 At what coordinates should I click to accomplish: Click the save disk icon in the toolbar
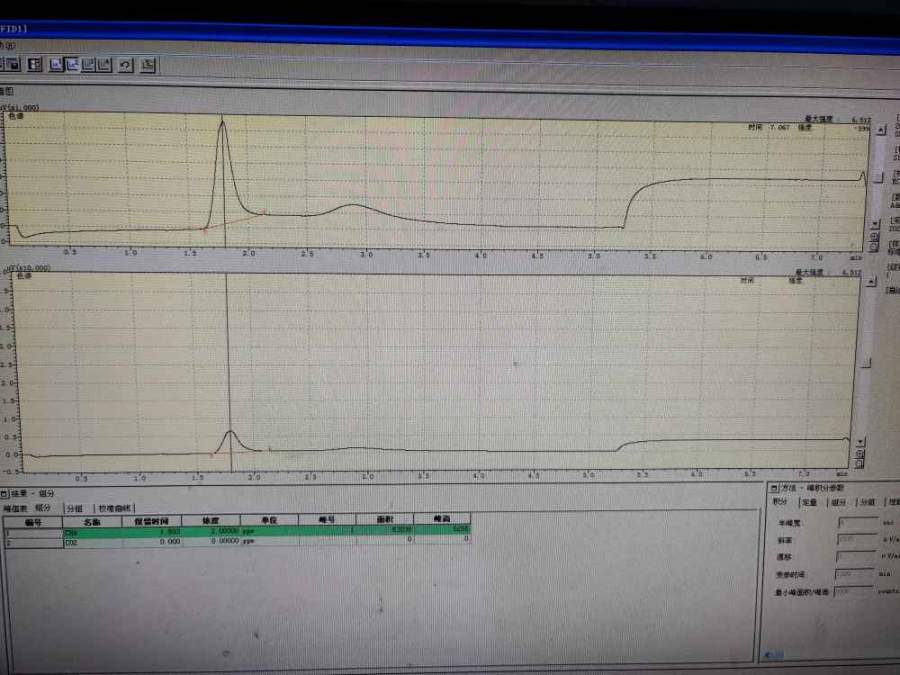point(12,63)
